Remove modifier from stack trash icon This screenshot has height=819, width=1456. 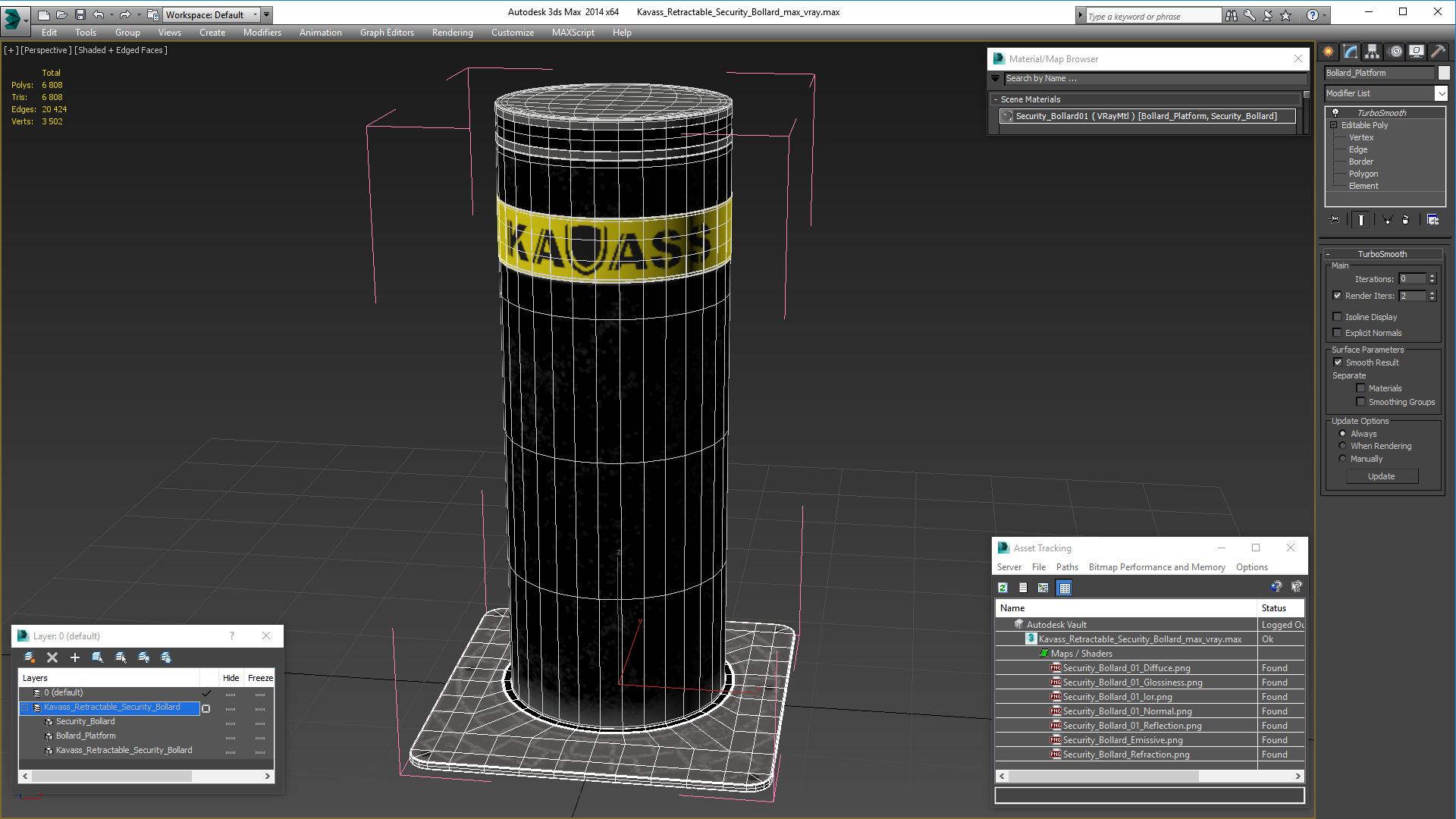[1406, 220]
